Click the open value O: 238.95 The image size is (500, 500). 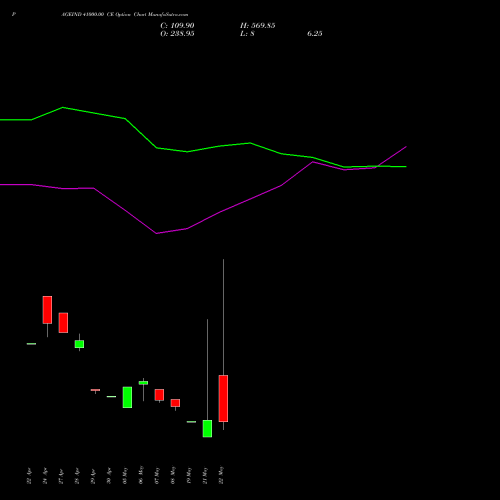point(177,34)
